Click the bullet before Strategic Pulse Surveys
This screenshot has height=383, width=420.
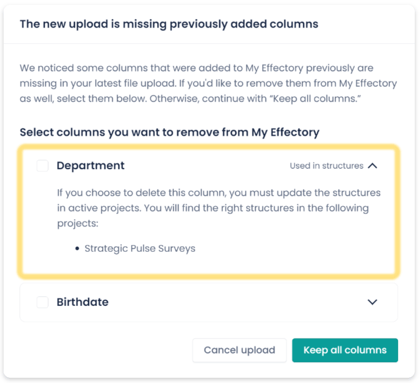click(x=77, y=249)
